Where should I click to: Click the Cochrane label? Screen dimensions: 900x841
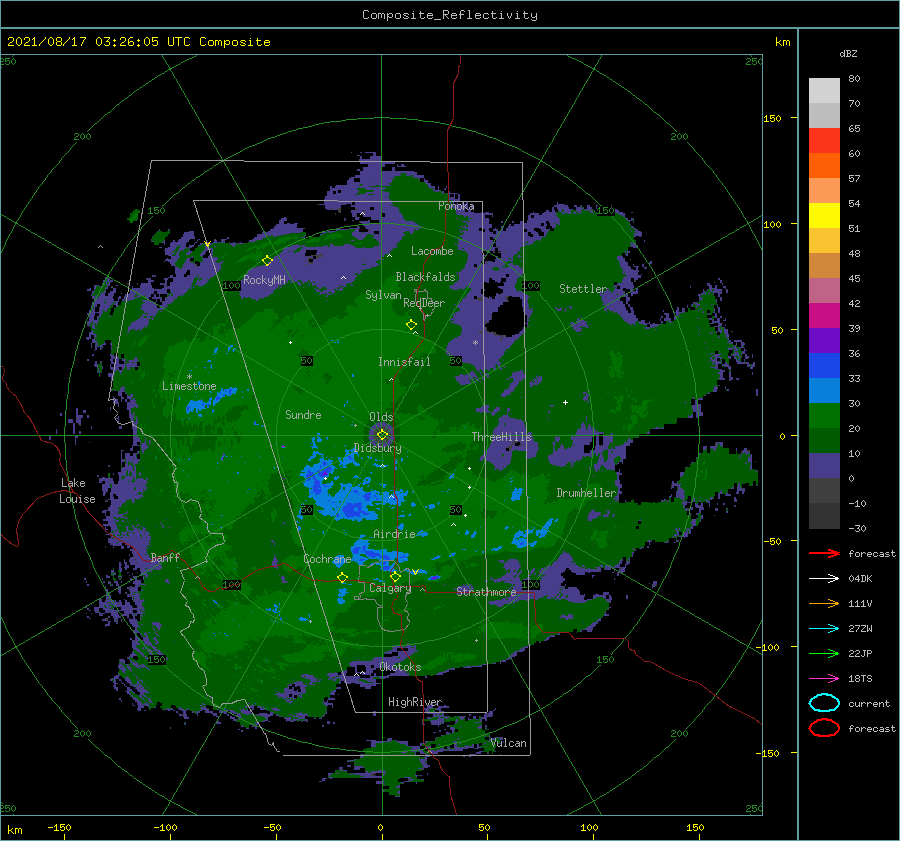[x=327, y=559]
